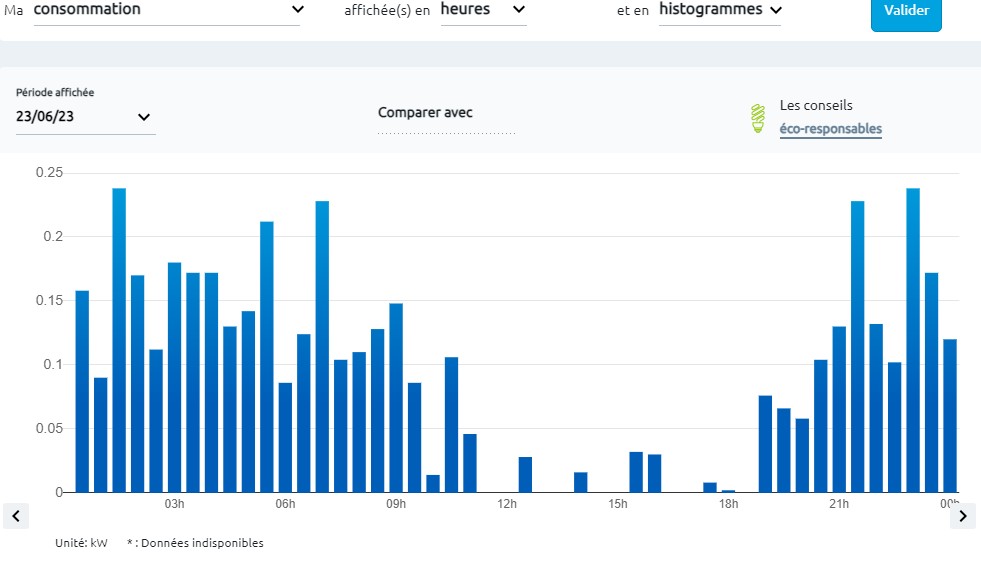
Task: Click the last bar at 00h
Action: [949, 415]
